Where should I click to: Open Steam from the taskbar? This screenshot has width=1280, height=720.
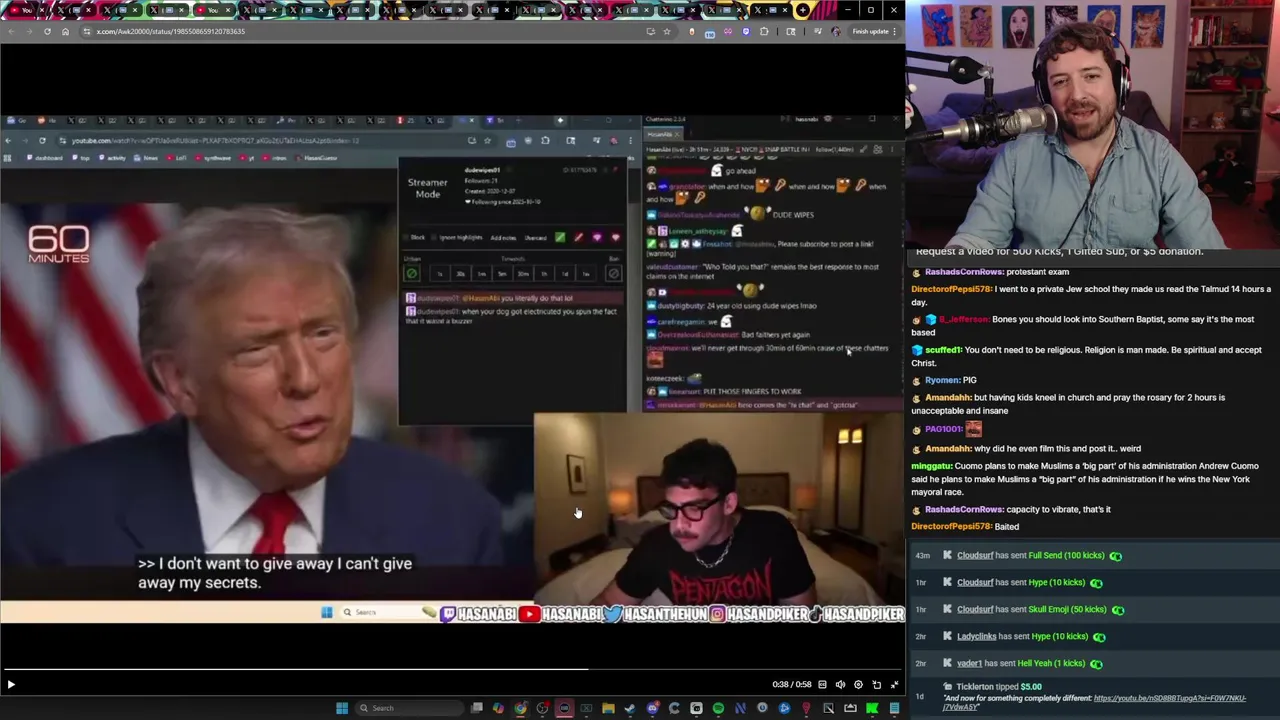pyautogui.click(x=630, y=708)
